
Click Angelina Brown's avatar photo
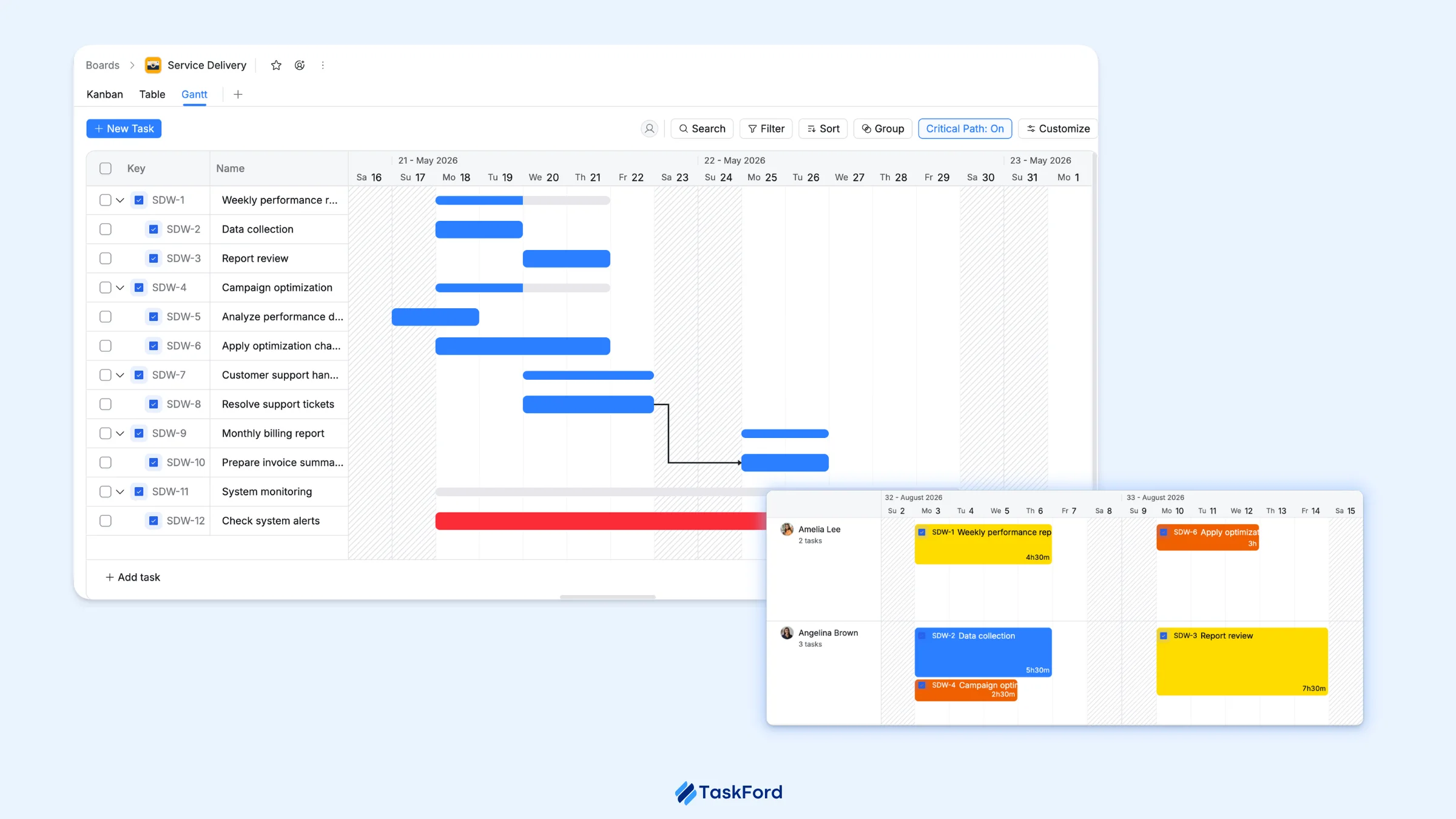pyautogui.click(x=787, y=633)
